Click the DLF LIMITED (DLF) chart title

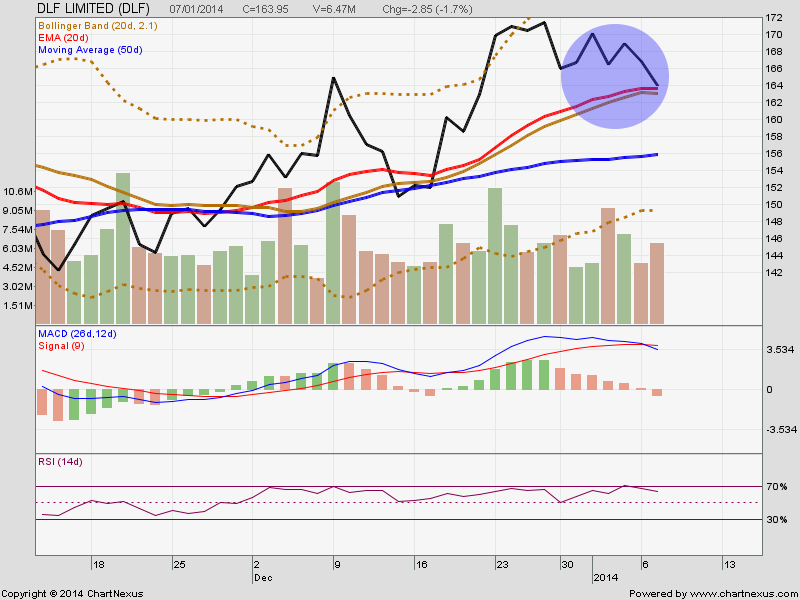point(93,8)
